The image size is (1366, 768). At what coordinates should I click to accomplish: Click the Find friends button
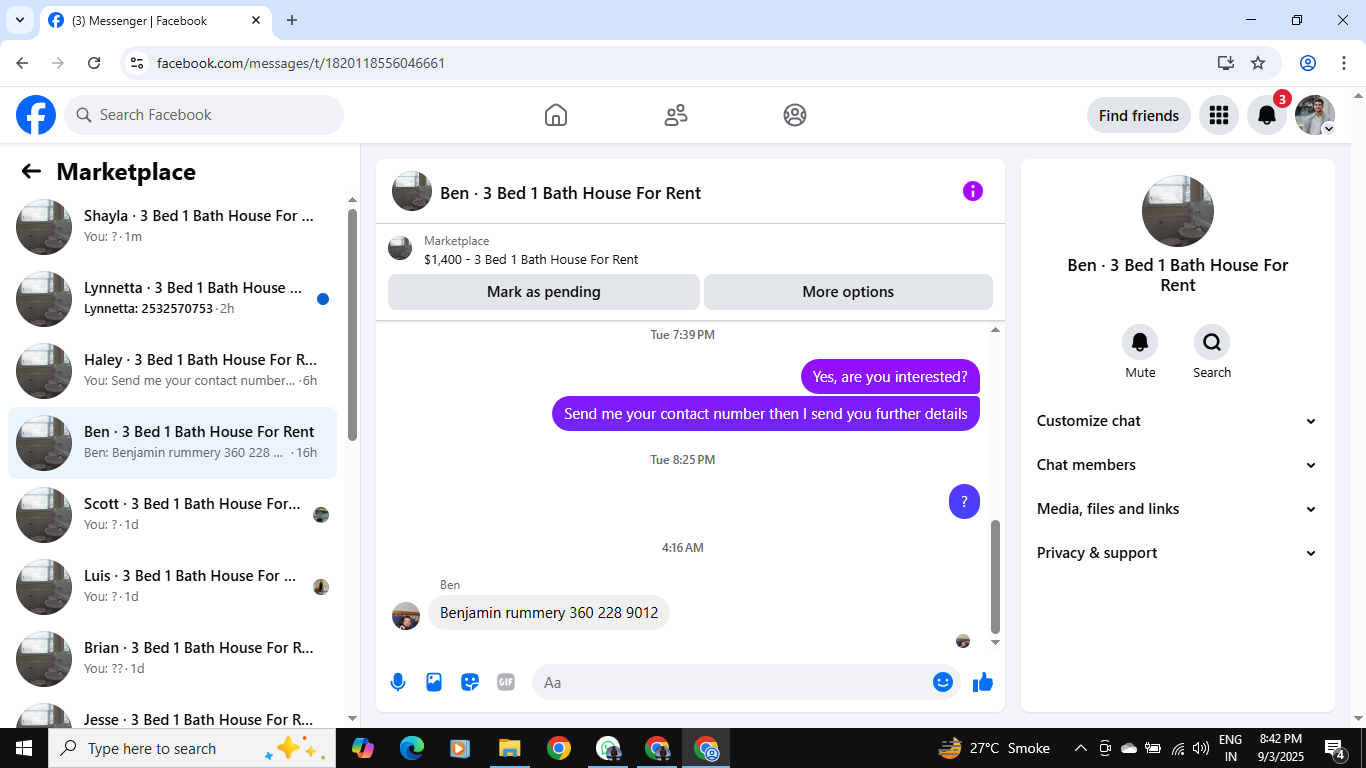tap(1139, 115)
